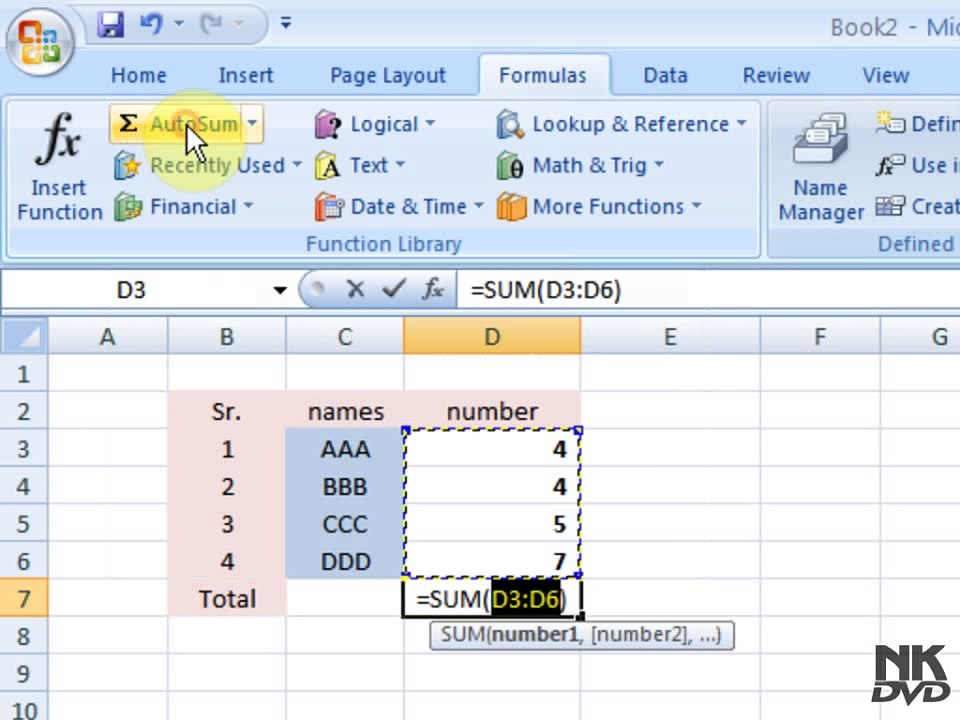Viewport: 960px width, 720px height.
Task: Open the Logical functions menu
Action: pyautogui.click(x=375, y=124)
